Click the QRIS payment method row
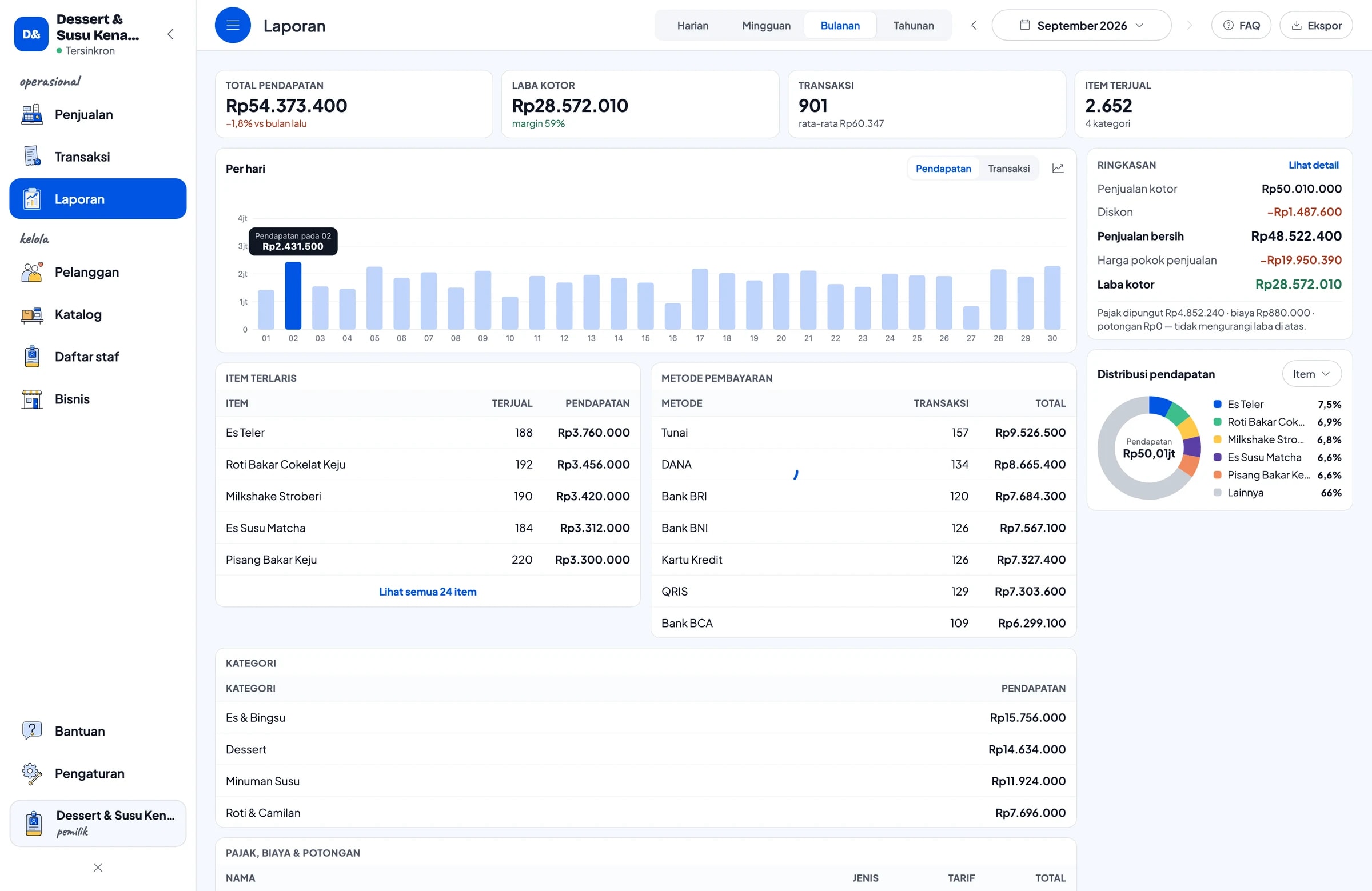This screenshot has height=891, width=1372. tap(863, 592)
